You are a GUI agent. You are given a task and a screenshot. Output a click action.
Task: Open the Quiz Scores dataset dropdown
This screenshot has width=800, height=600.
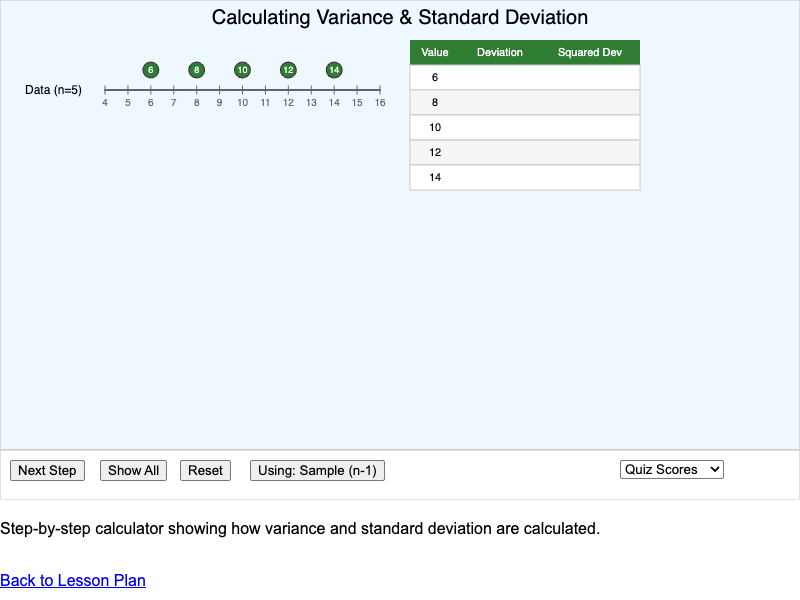(671, 468)
